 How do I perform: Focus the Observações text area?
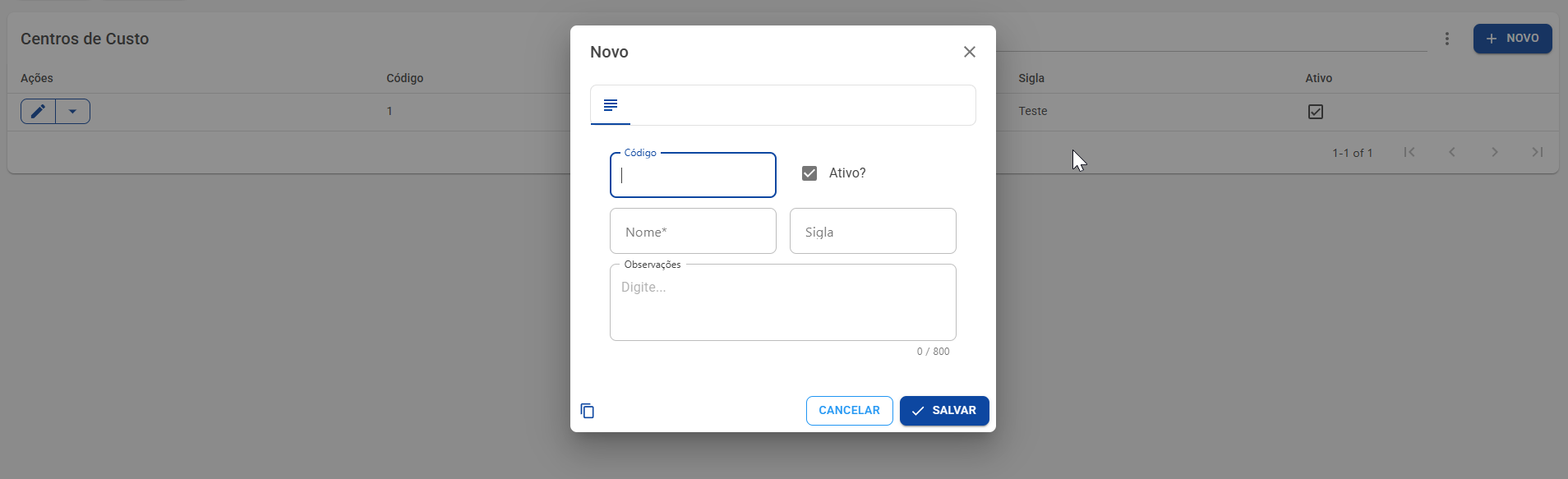783,302
